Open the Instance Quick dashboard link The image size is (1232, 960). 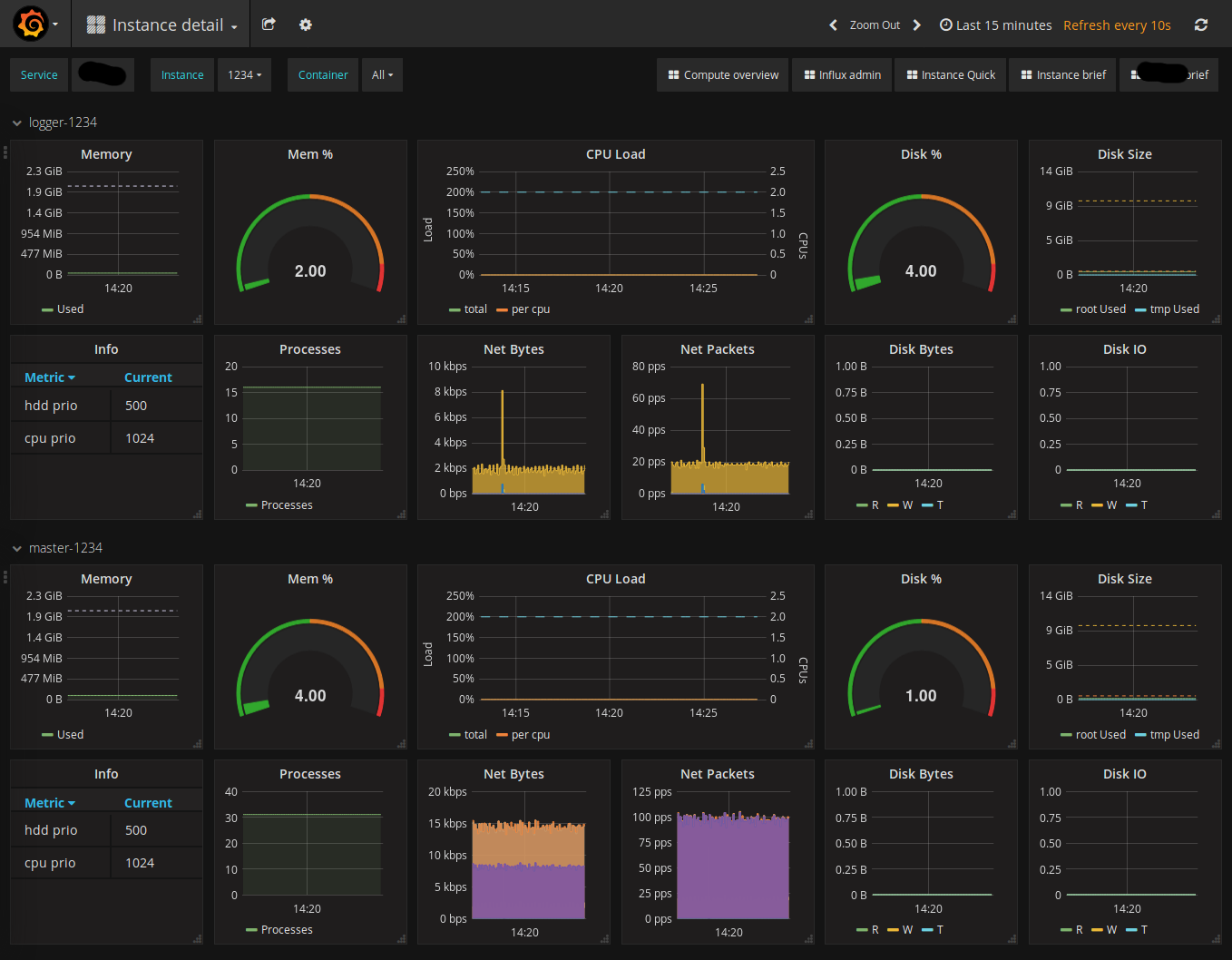tap(951, 75)
